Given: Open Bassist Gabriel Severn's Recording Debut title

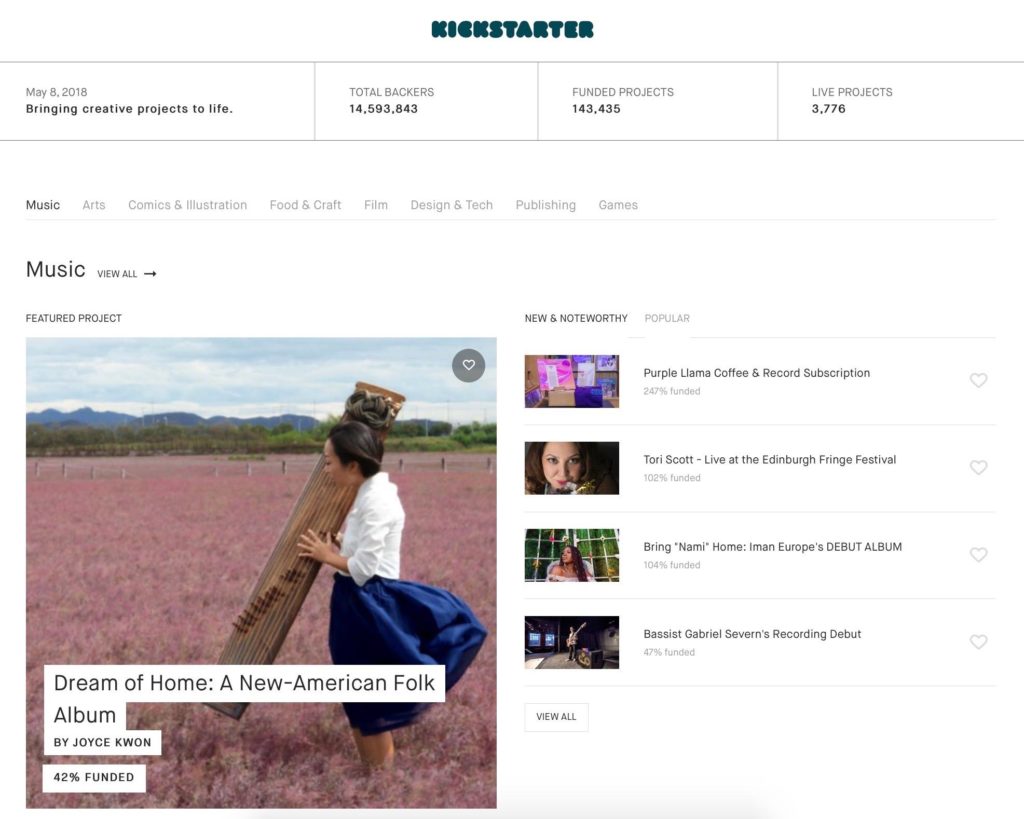Looking at the screenshot, I should (x=752, y=634).
